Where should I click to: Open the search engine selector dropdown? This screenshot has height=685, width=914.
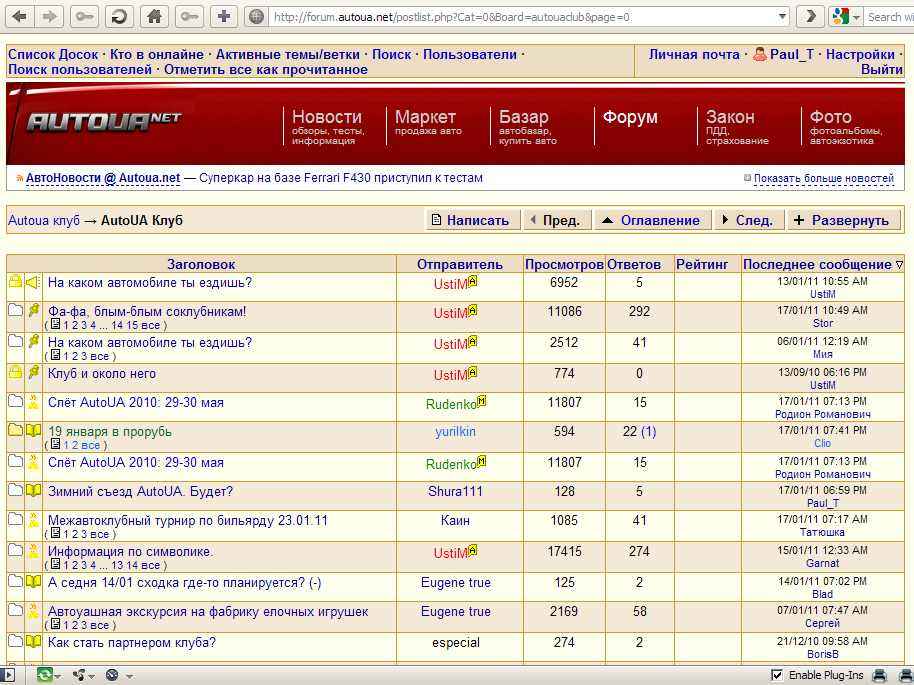(x=843, y=16)
